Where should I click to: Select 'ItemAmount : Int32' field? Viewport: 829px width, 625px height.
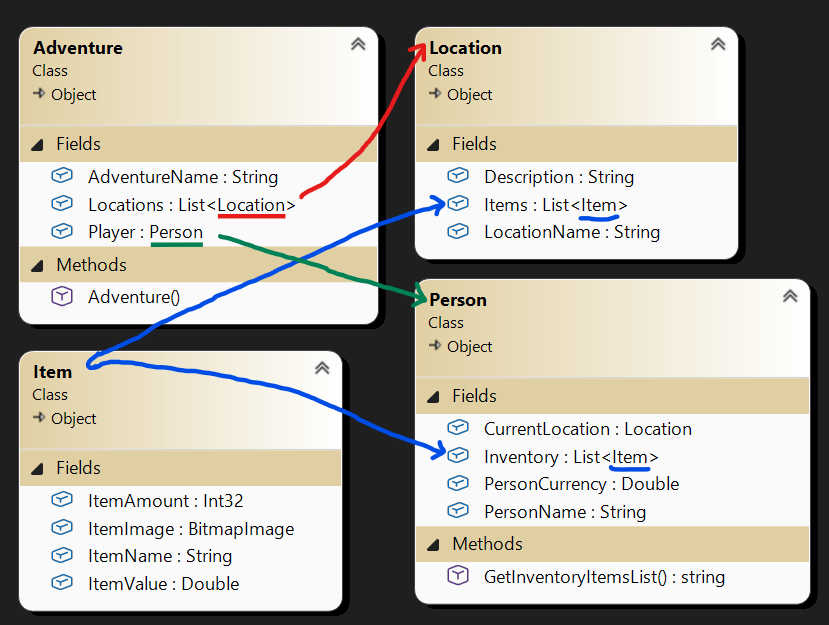coord(166,501)
